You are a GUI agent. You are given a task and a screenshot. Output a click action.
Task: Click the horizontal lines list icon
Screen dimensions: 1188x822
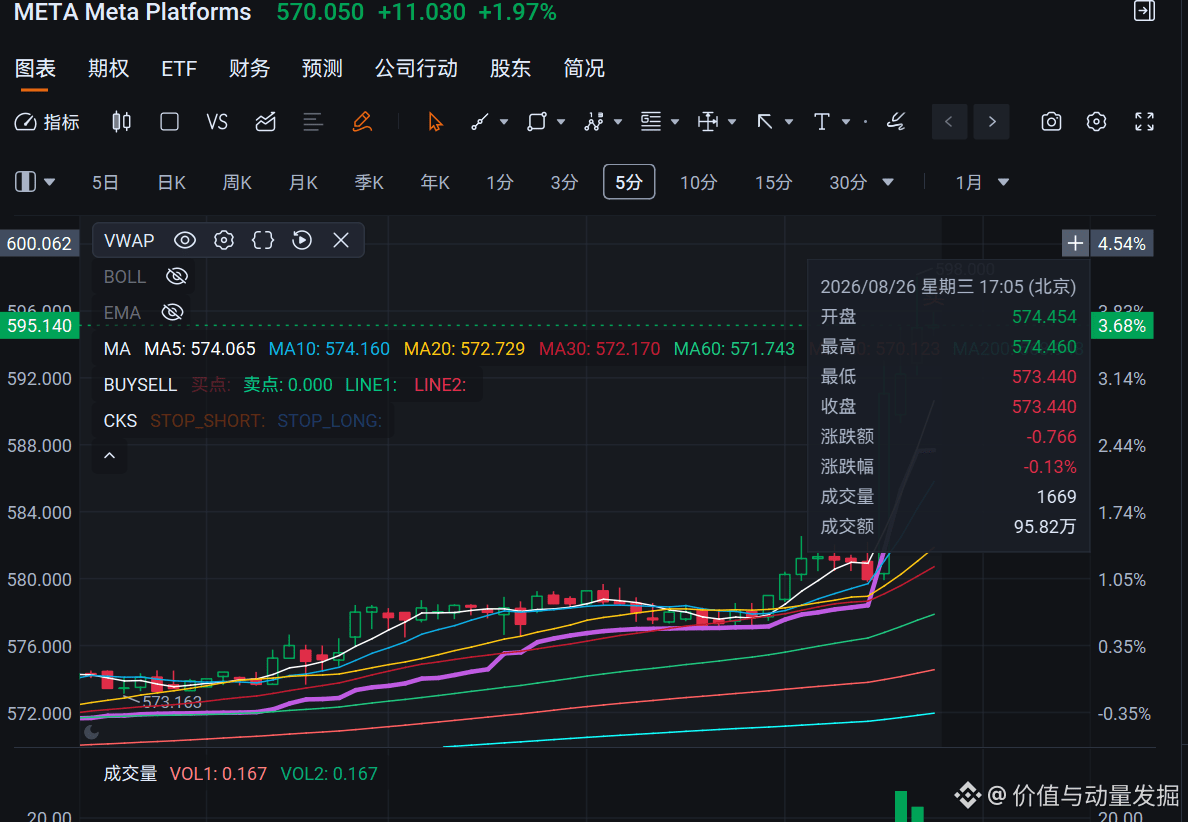tap(313, 122)
